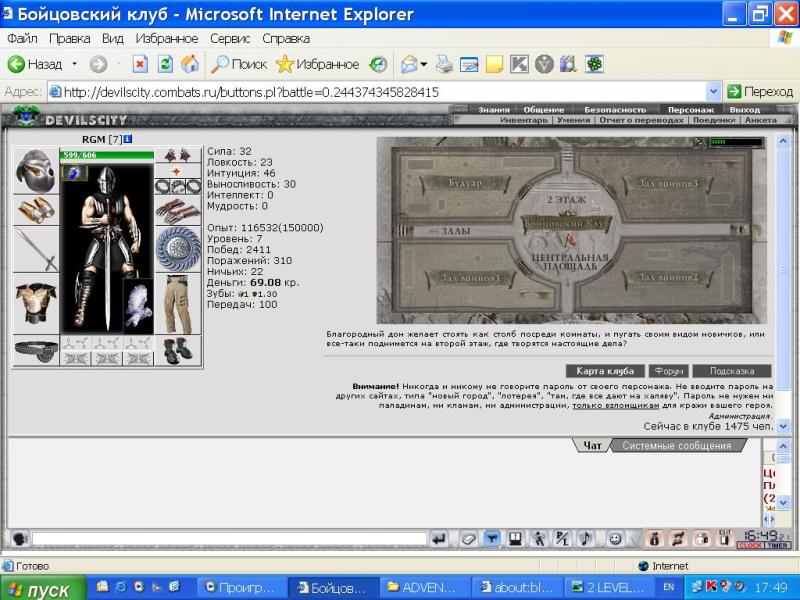Toggle the chat filter funnel icon

(491, 538)
